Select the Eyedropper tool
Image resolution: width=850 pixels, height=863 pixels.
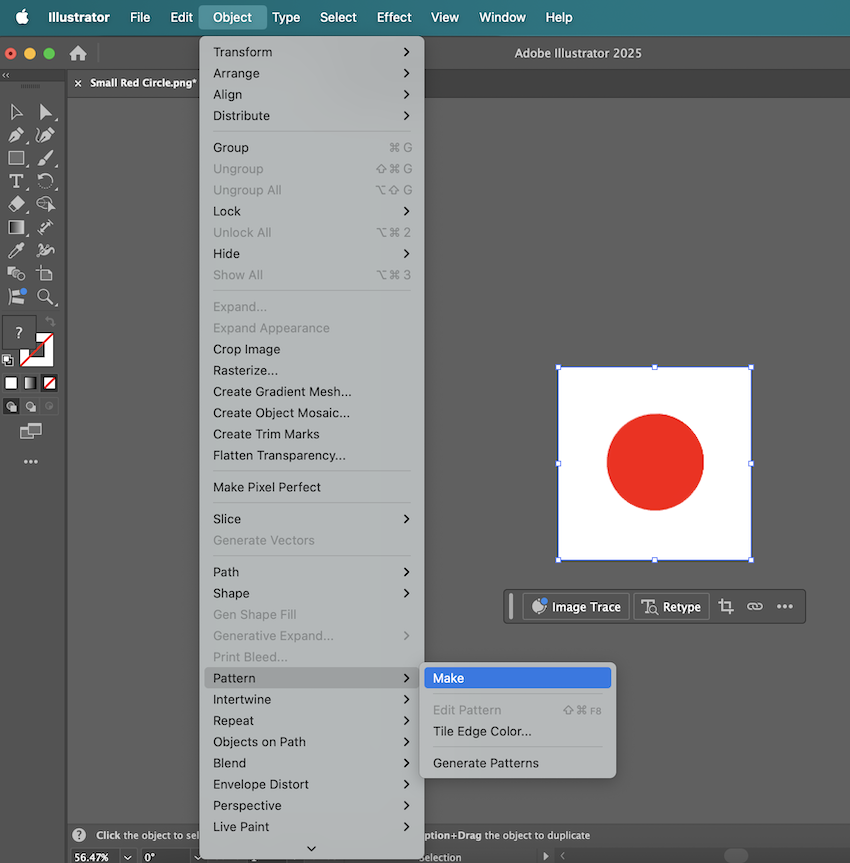(16, 249)
